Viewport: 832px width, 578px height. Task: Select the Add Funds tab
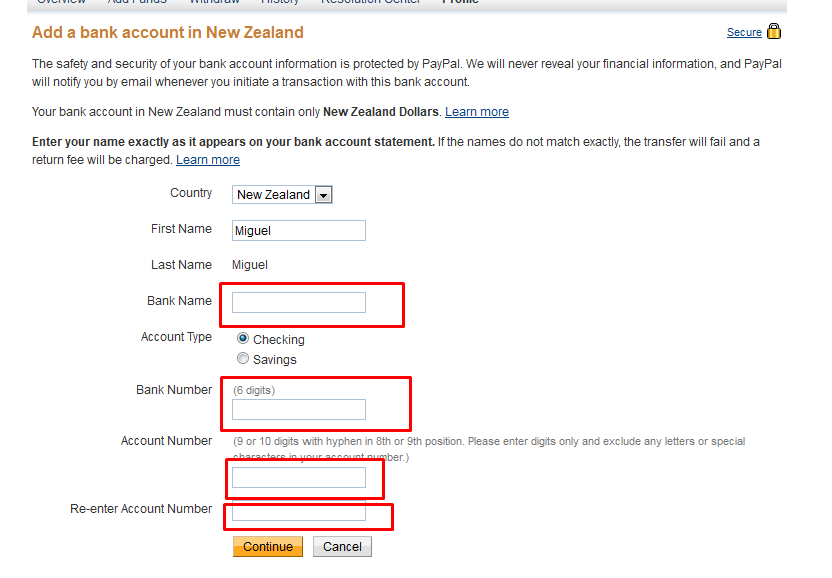(x=137, y=3)
